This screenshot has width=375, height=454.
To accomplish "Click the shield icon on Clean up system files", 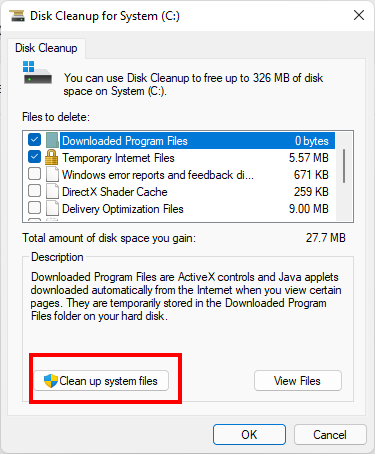I will point(51,381).
